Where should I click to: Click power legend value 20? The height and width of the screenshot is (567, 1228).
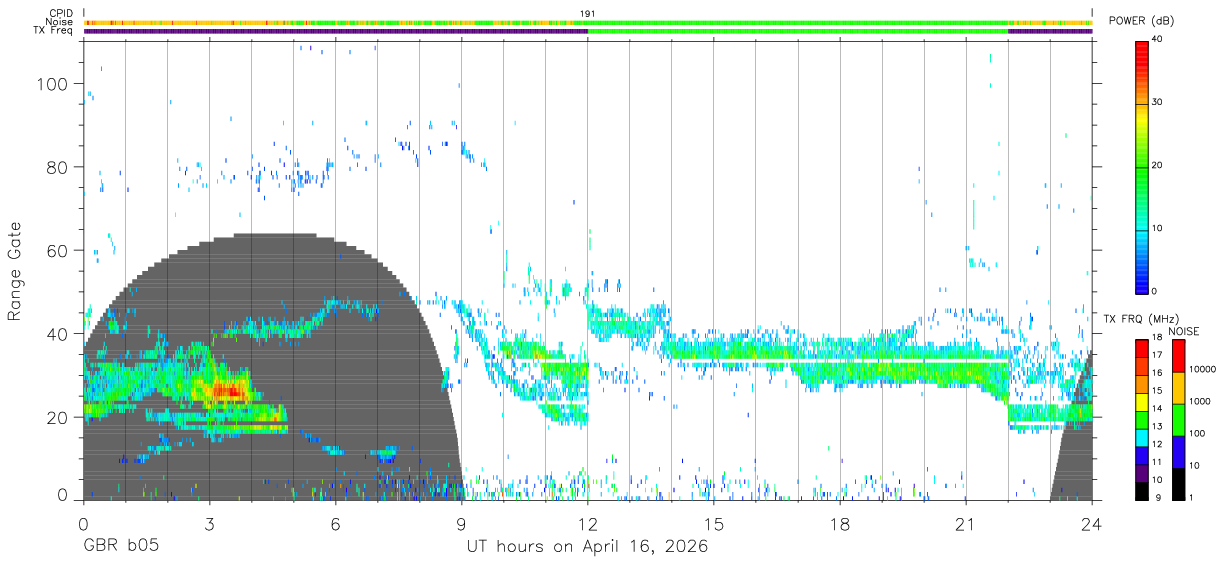pyautogui.click(x=1159, y=166)
